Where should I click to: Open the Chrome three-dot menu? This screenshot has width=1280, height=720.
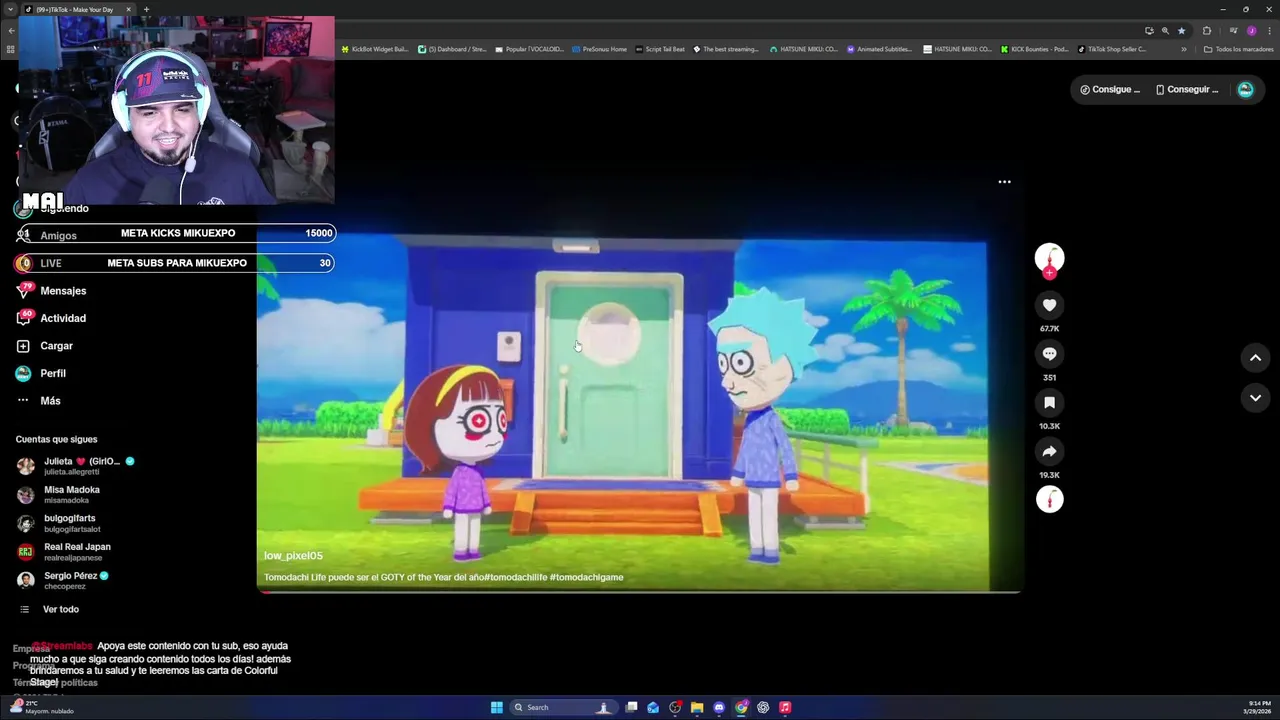click(1269, 31)
